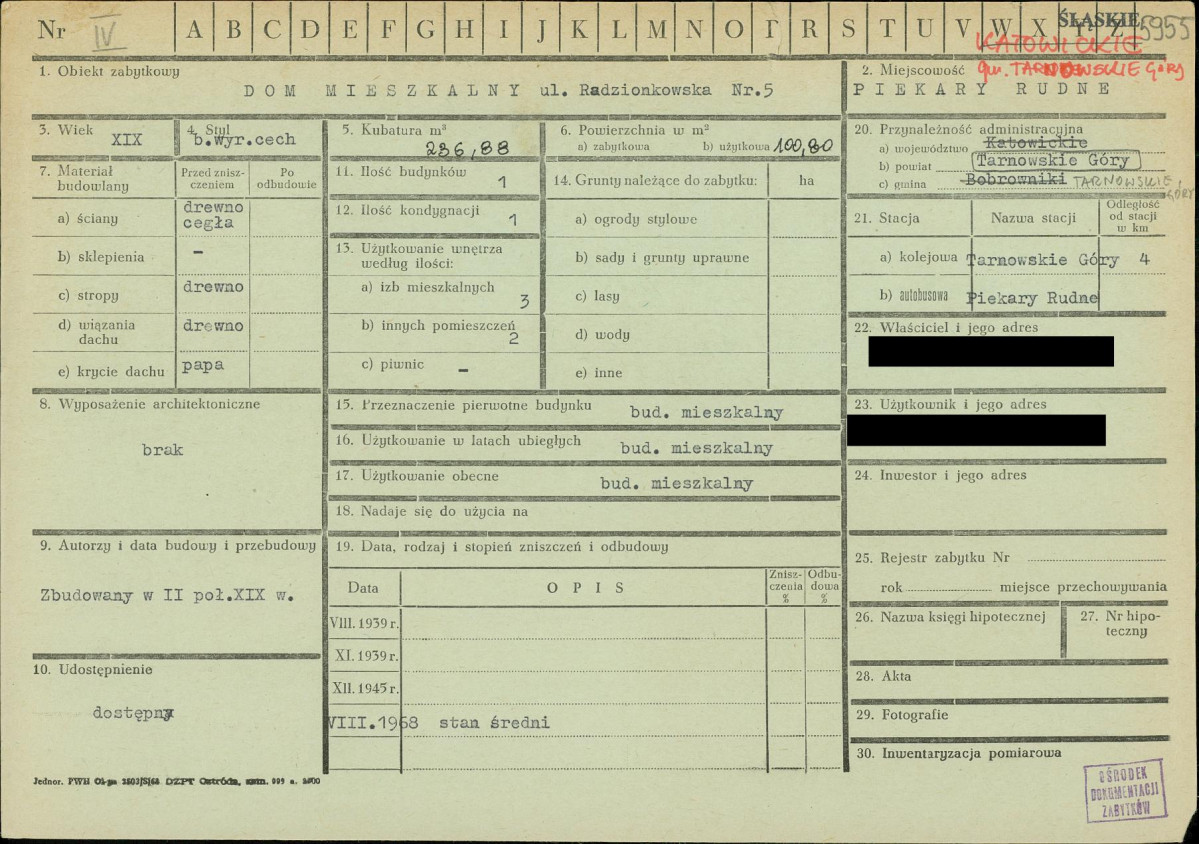Click the date "XI.1939 r." in the table
Image resolution: width=1199 pixels, height=844 pixels.
[x=366, y=656]
